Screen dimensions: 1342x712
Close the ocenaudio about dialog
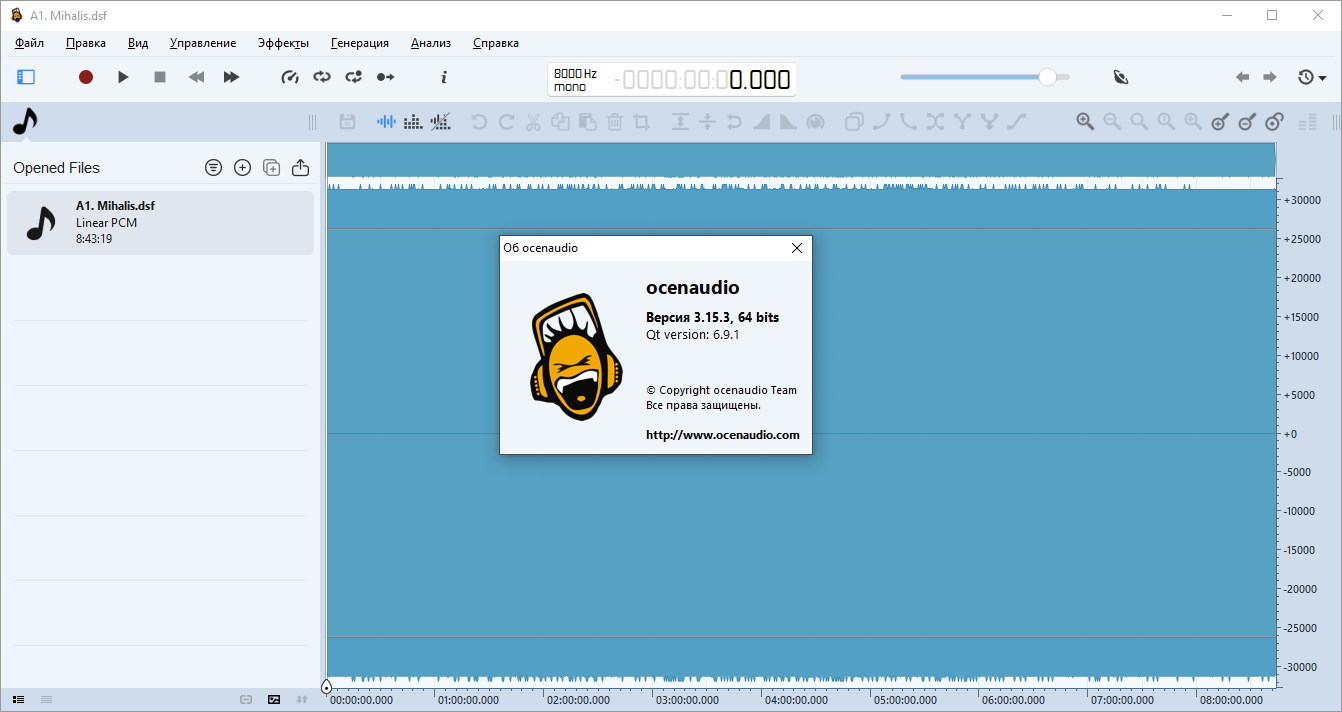click(x=797, y=248)
